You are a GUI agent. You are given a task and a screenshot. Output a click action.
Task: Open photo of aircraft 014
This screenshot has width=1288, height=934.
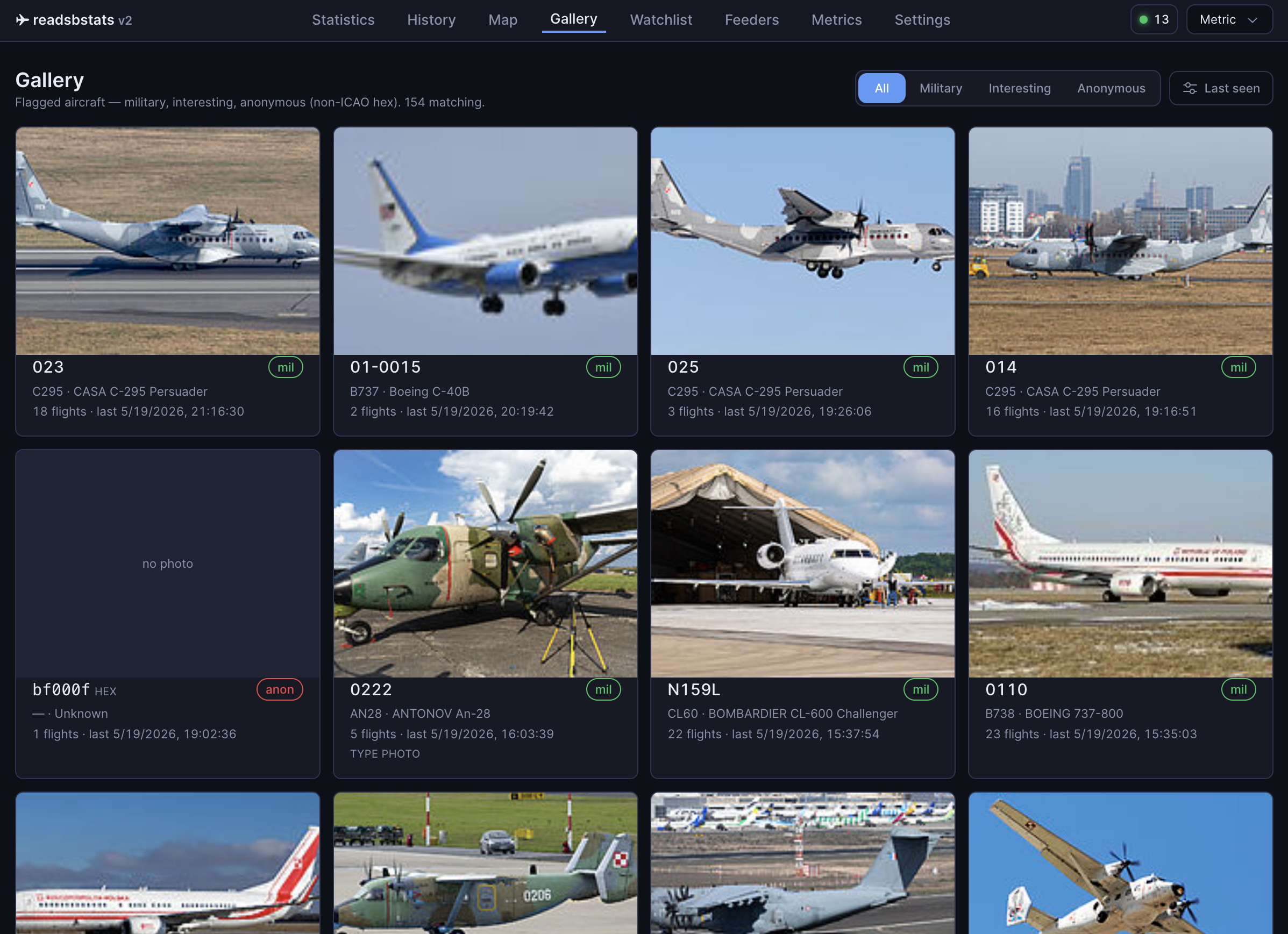(x=1120, y=241)
